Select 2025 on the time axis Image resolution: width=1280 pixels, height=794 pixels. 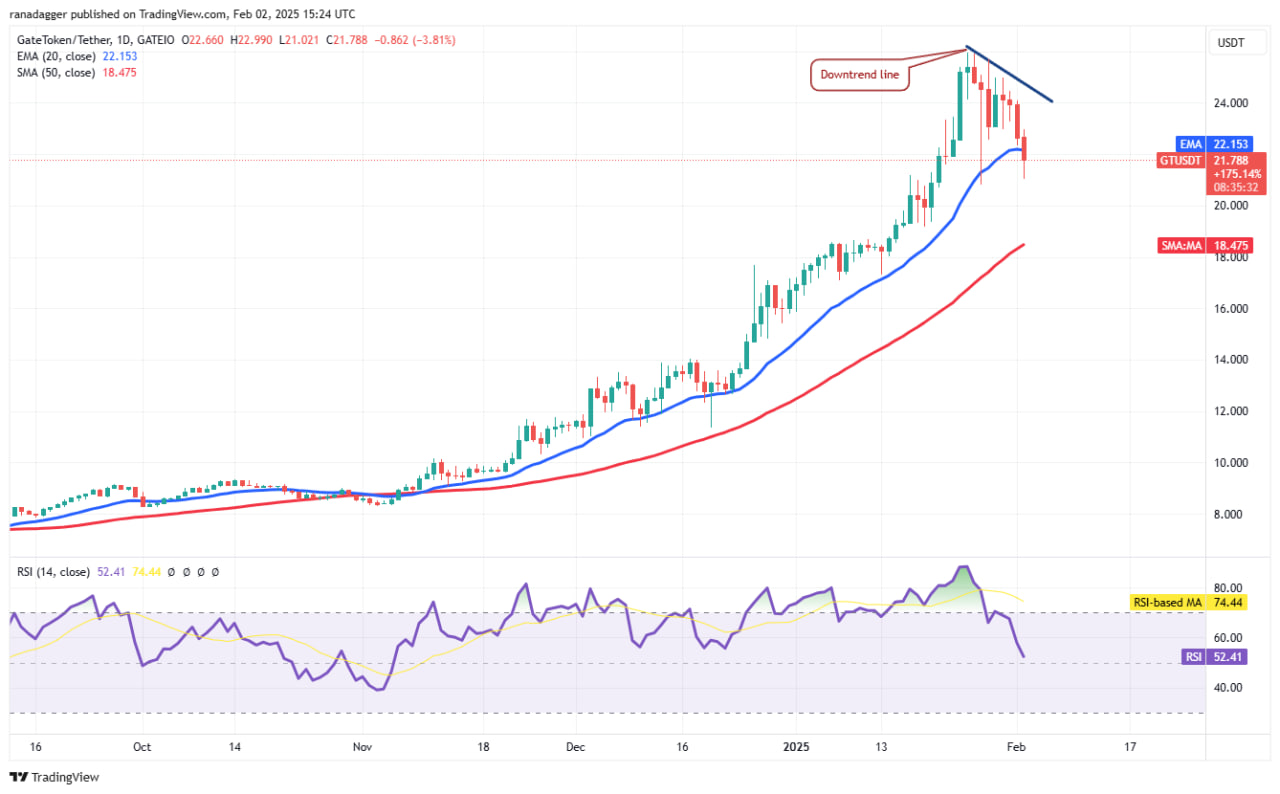[x=795, y=746]
